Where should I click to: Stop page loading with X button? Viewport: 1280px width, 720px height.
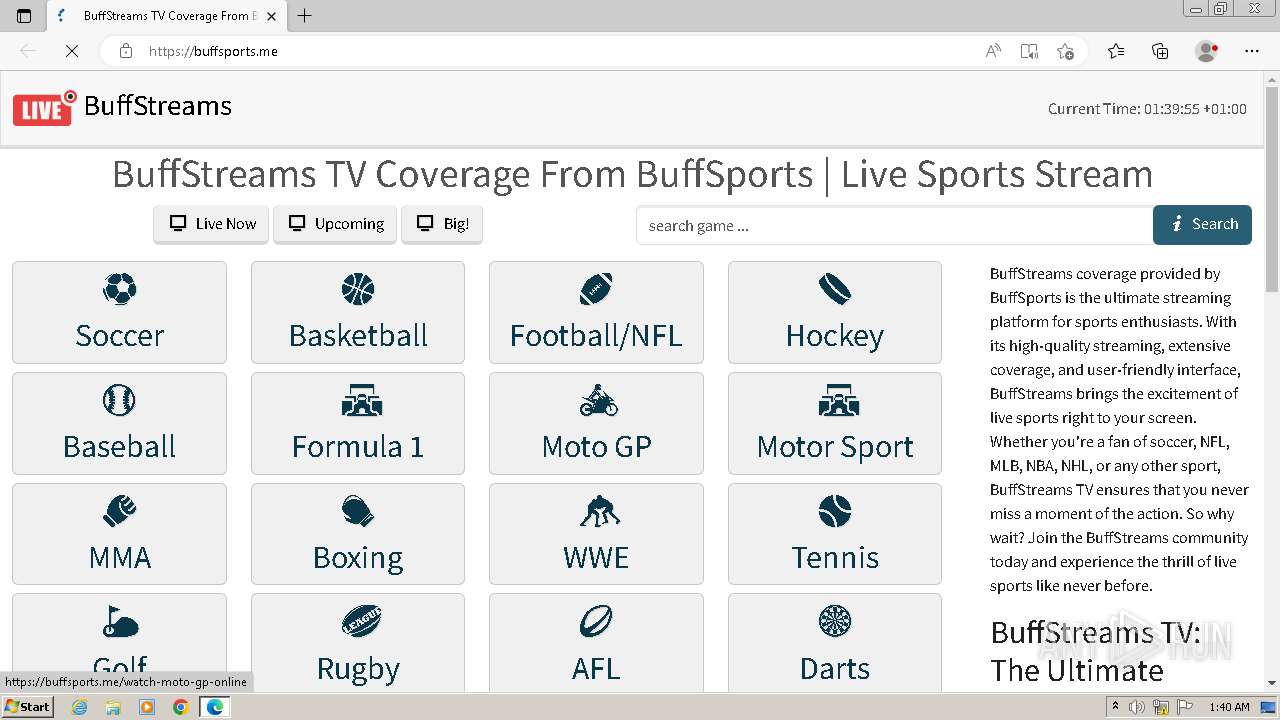(72, 51)
